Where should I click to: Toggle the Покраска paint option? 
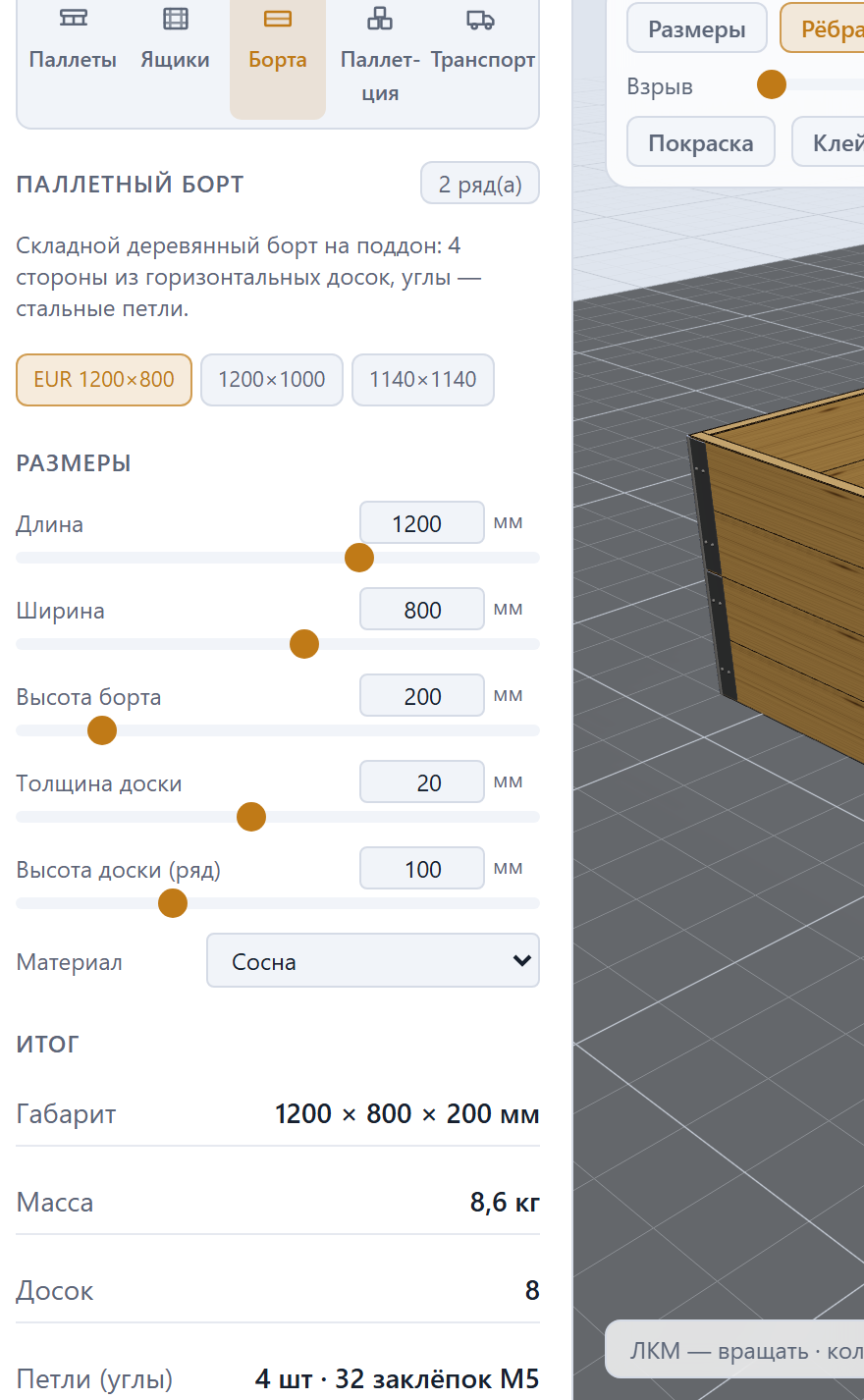[x=701, y=142]
